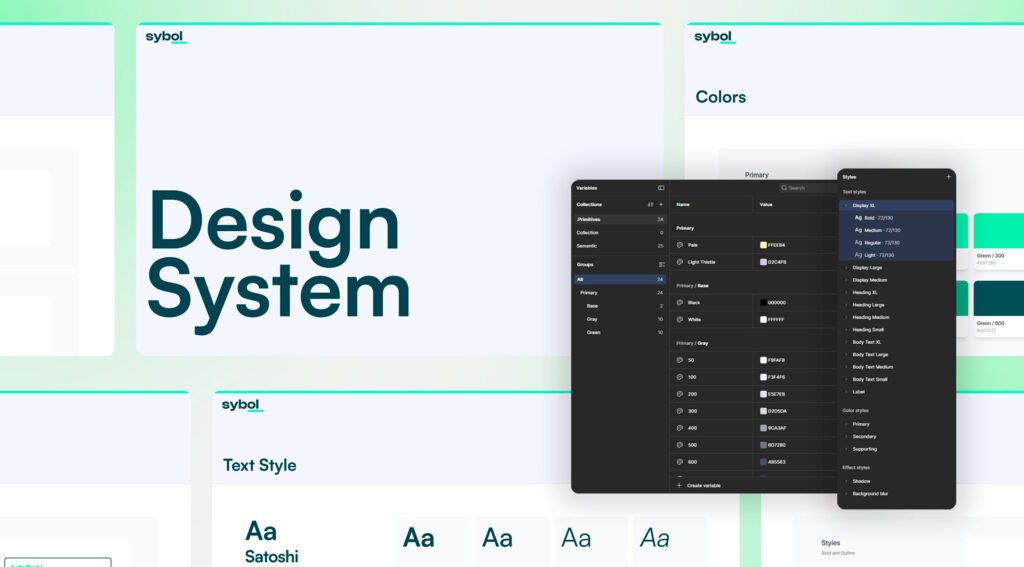Screen dimensions: 1024x567
Task: Select the Body Text Medium text style
Action: [x=872, y=367]
